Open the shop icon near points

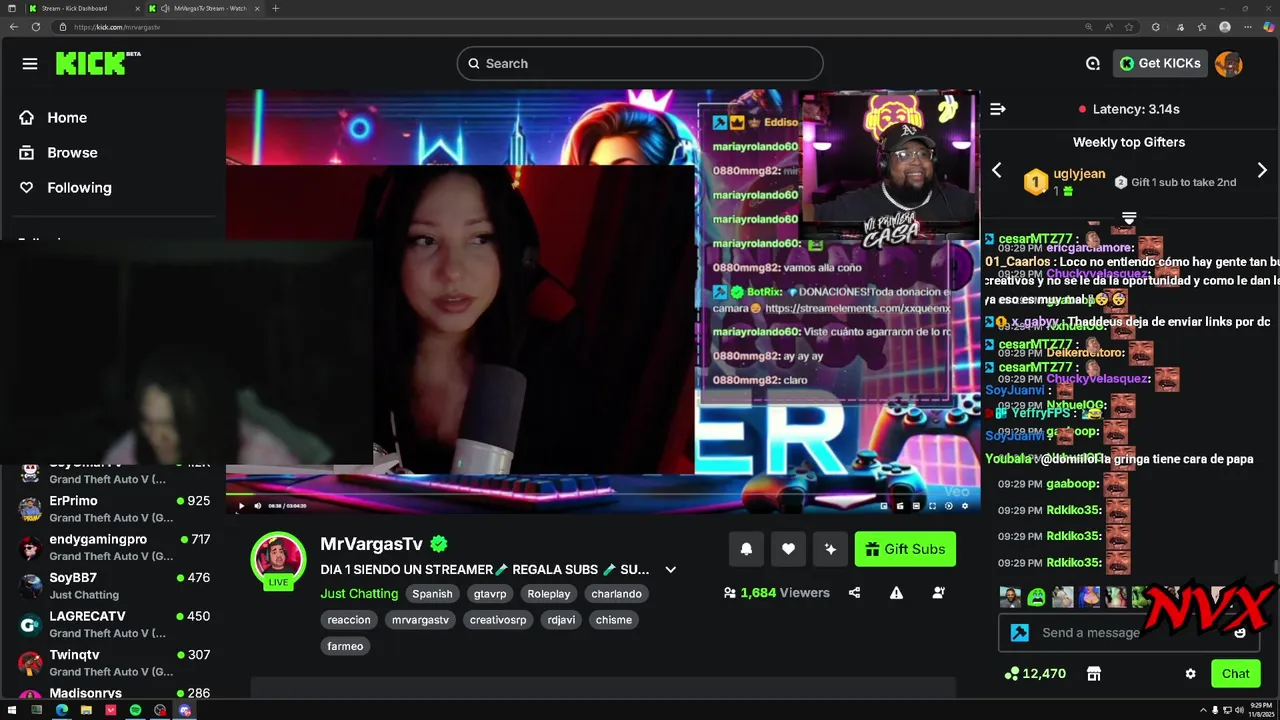pyautogui.click(x=1094, y=674)
